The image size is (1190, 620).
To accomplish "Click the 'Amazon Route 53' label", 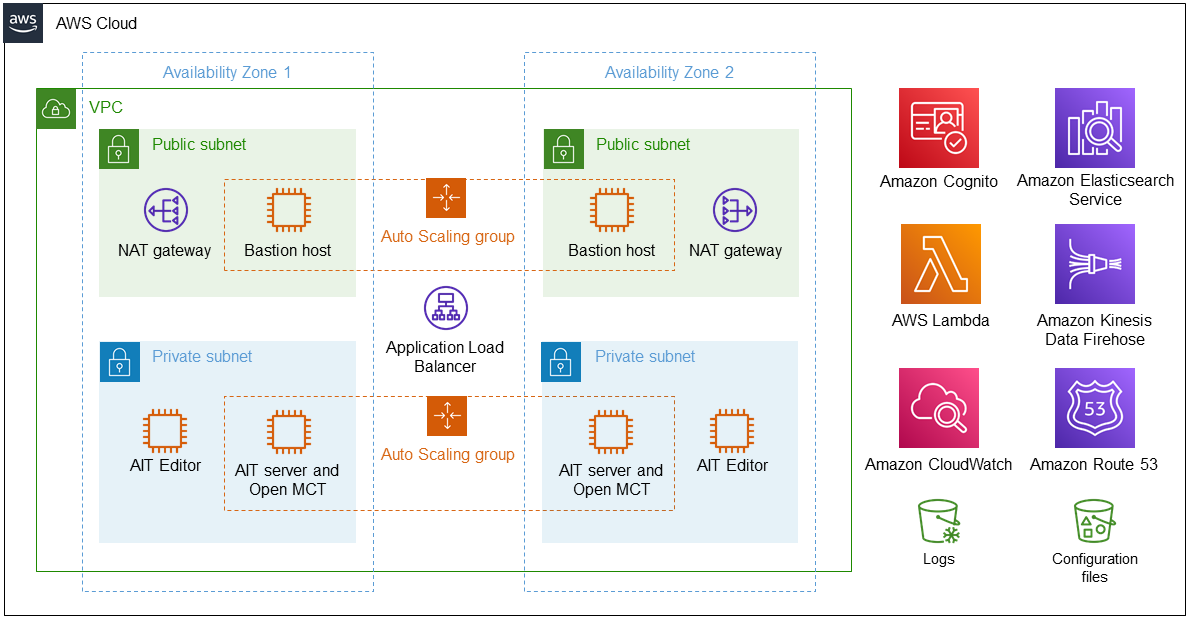I will (x=1094, y=464).
